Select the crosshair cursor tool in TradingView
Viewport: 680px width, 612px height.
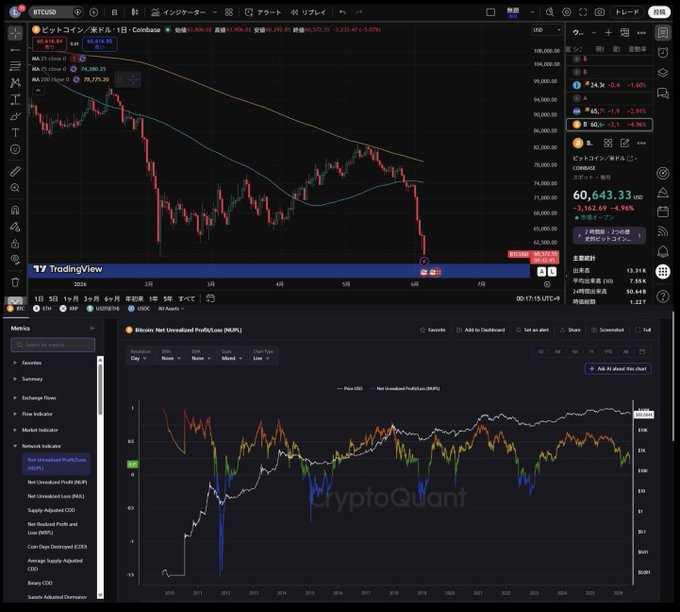click(x=15, y=33)
